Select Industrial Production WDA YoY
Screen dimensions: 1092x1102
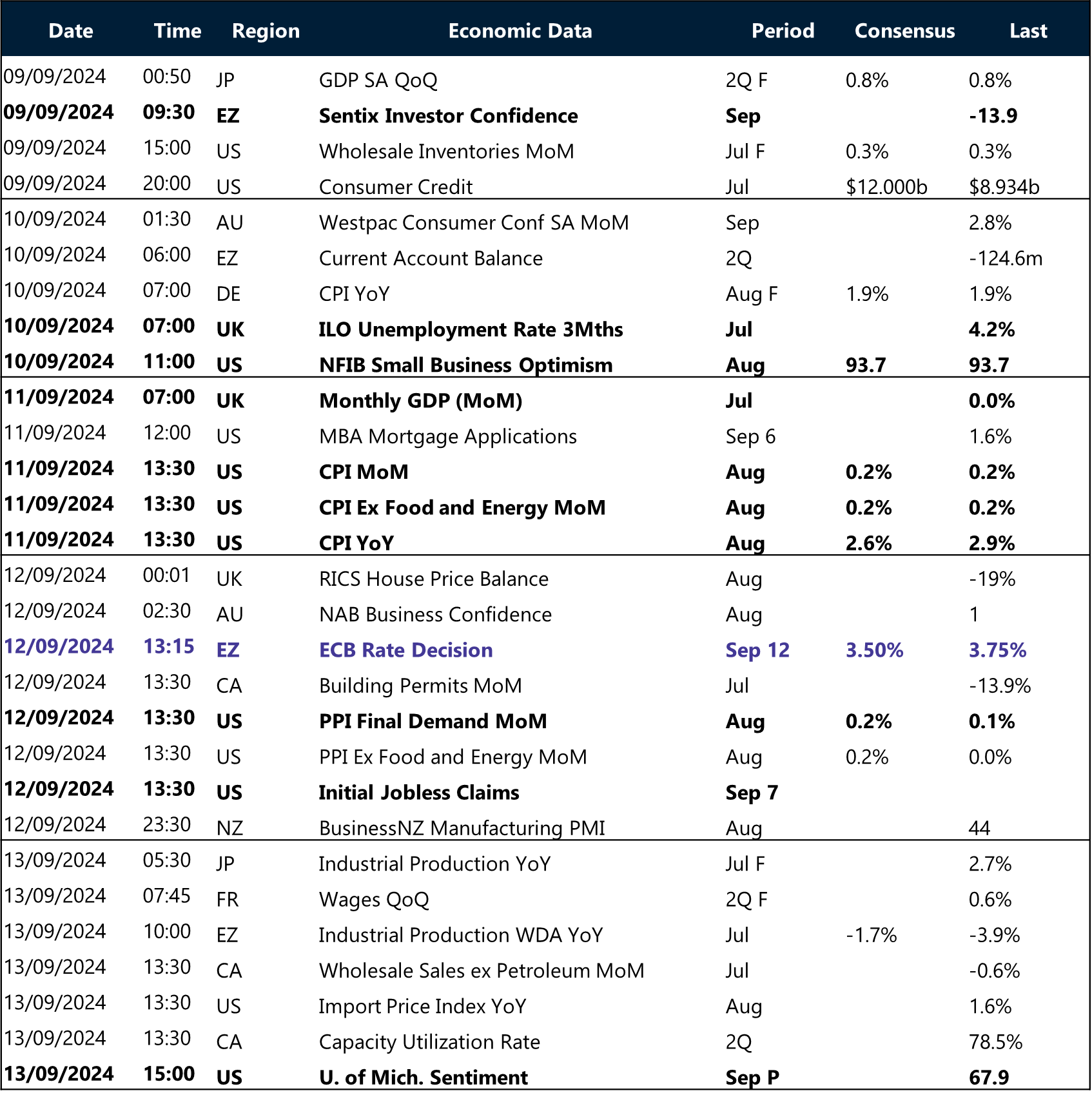tap(461, 935)
